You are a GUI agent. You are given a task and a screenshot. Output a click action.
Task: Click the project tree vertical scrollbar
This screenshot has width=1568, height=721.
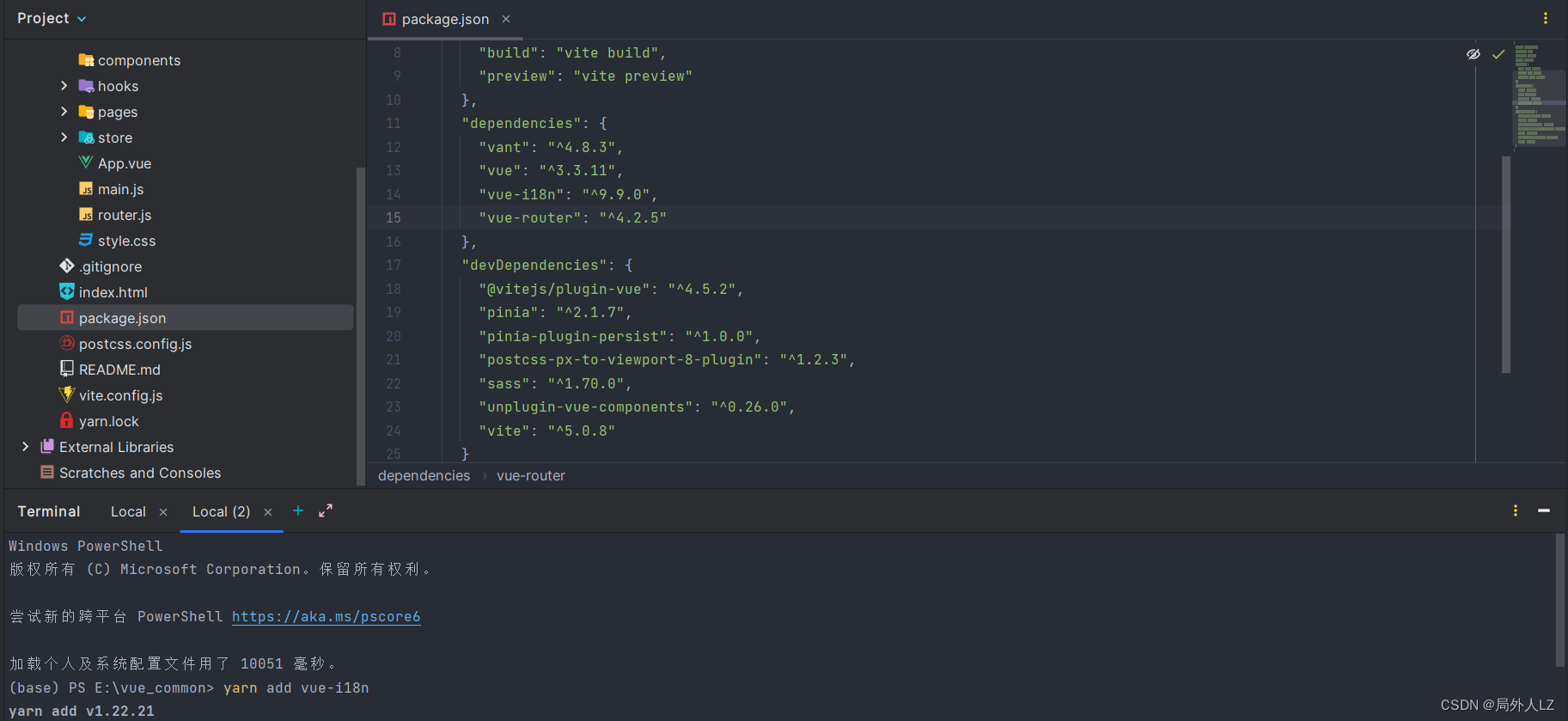[361, 327]
